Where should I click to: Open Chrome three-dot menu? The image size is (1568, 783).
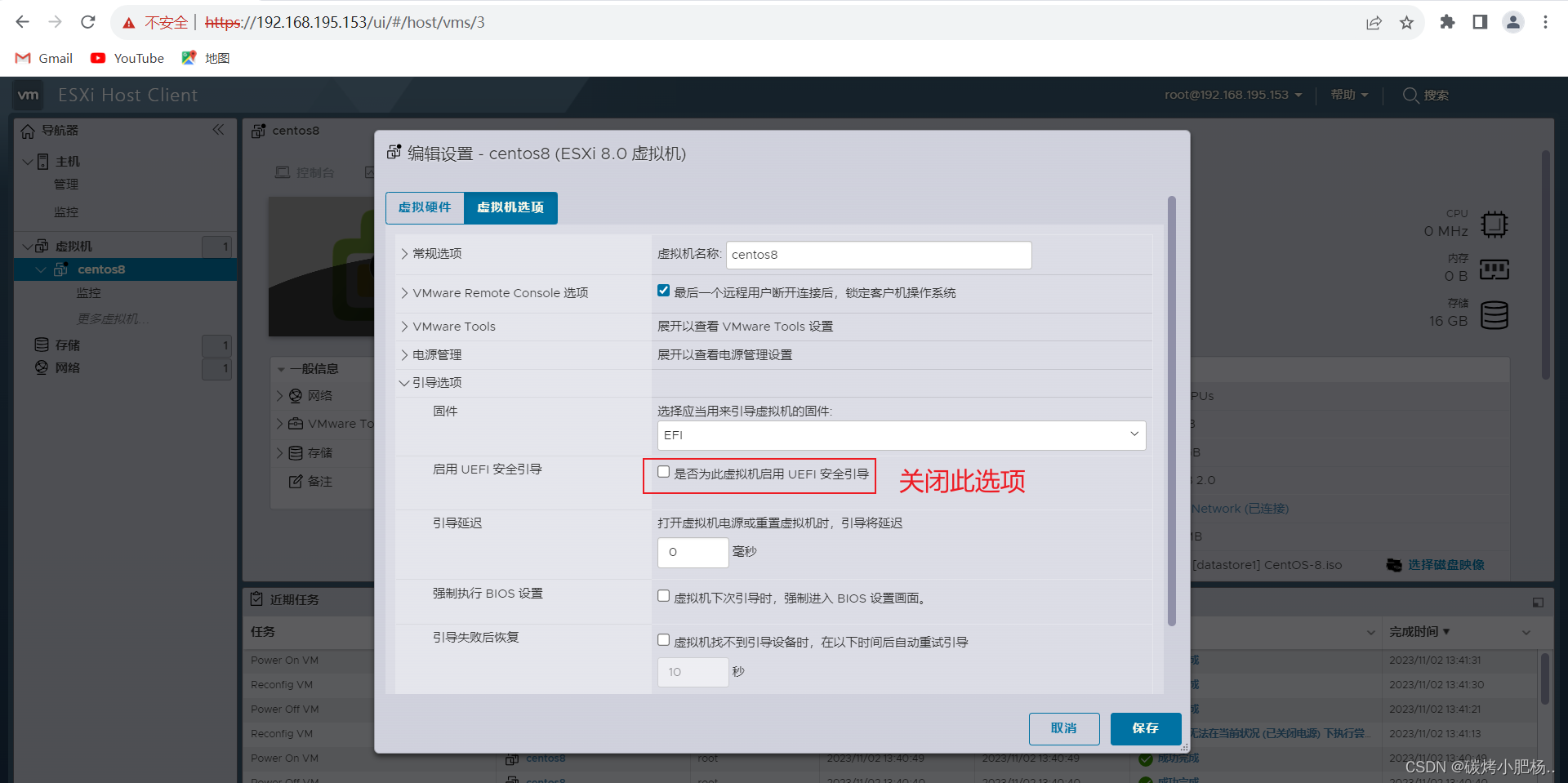[1545, 22]
